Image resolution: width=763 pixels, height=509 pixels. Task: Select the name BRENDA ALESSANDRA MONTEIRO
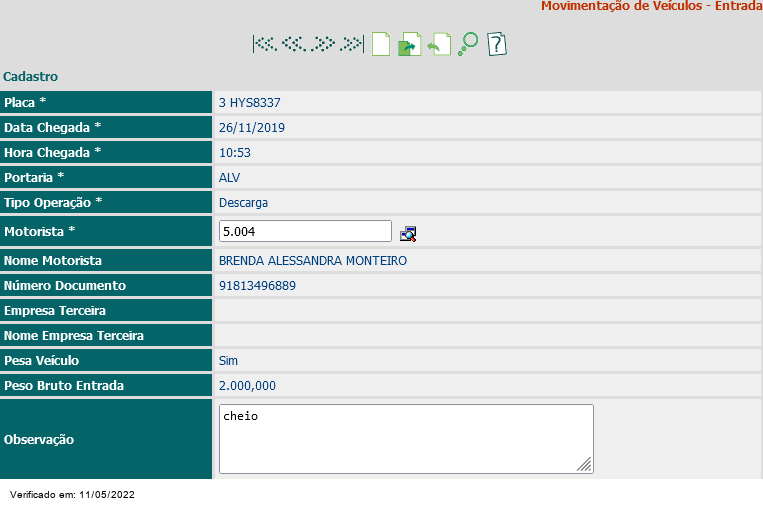point(313,261)
